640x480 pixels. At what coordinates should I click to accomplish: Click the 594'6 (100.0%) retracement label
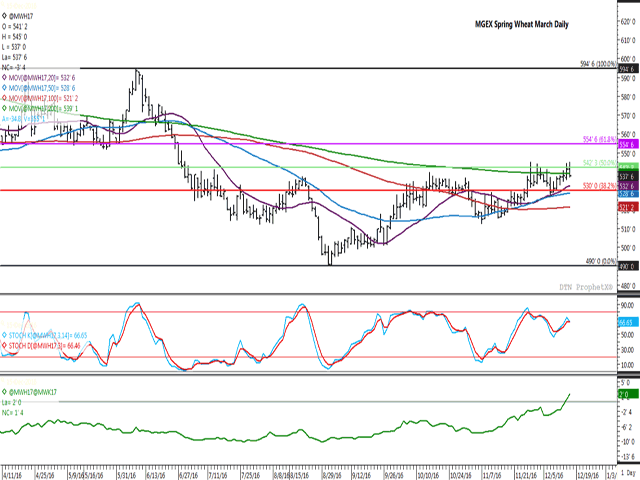598,64
